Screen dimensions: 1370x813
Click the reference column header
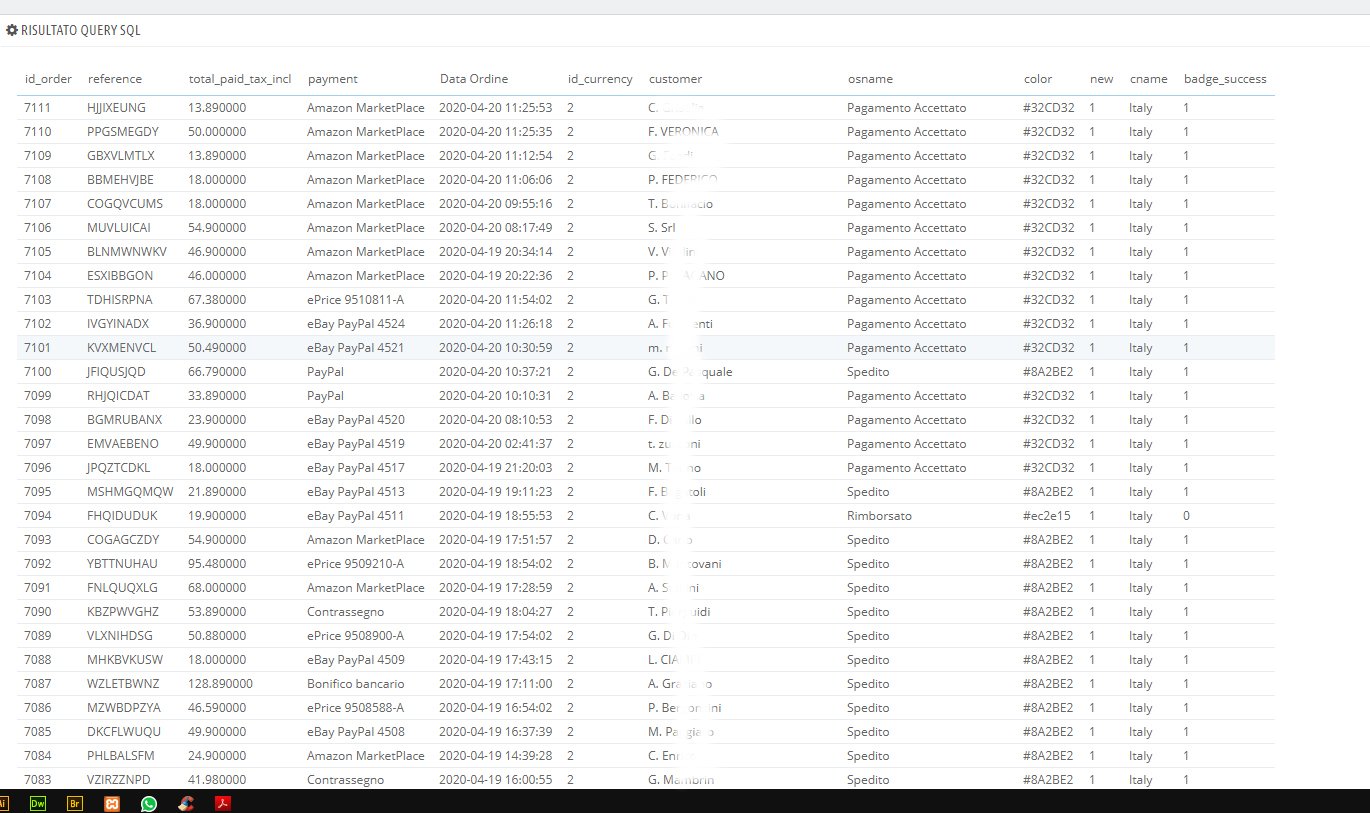click(x=115, y=79)
